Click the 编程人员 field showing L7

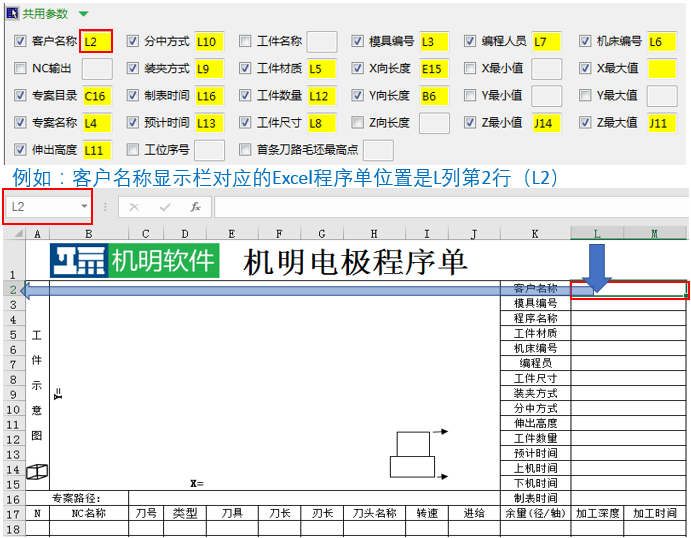coord(546,41)
